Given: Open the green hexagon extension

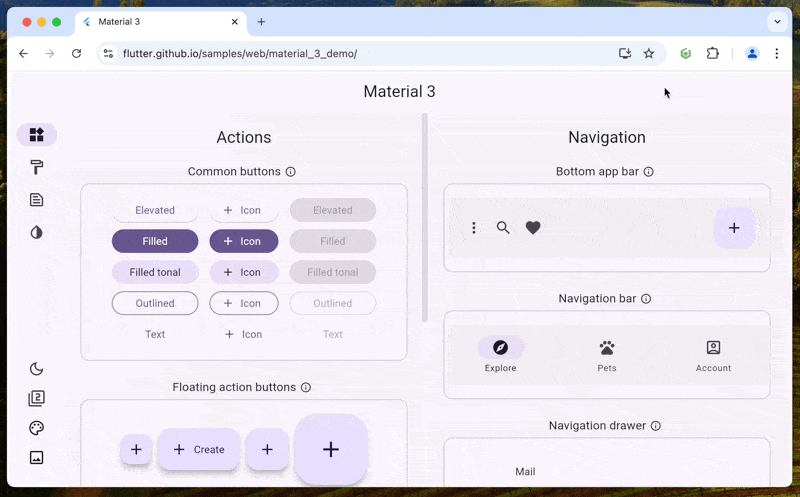Looking at the screenshot, I should click(686, 54).
